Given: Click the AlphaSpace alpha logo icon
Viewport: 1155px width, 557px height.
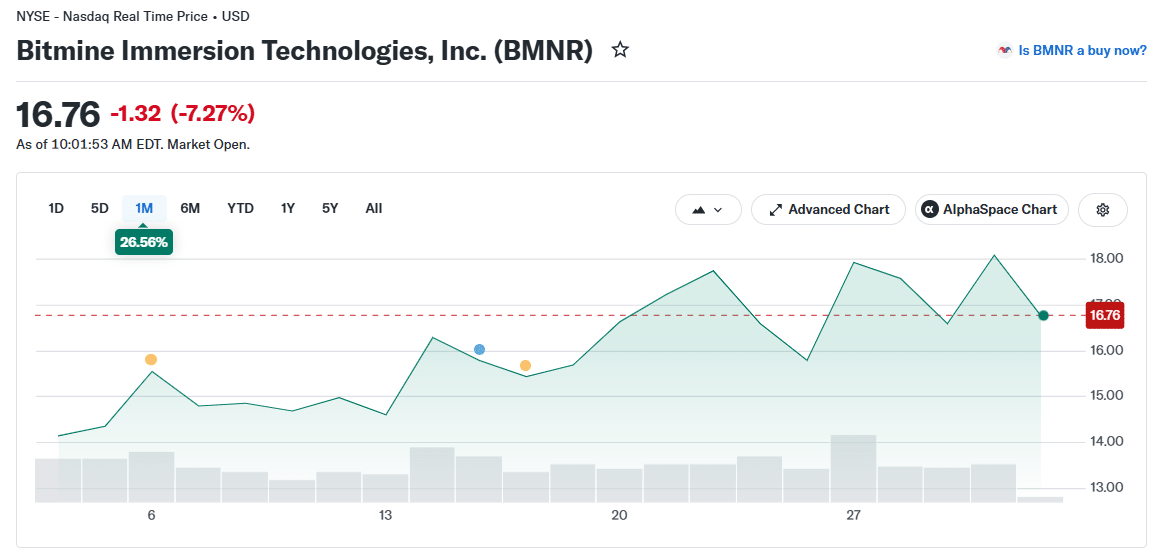Looking at the screenshot, I should click(x=930, y=210).
